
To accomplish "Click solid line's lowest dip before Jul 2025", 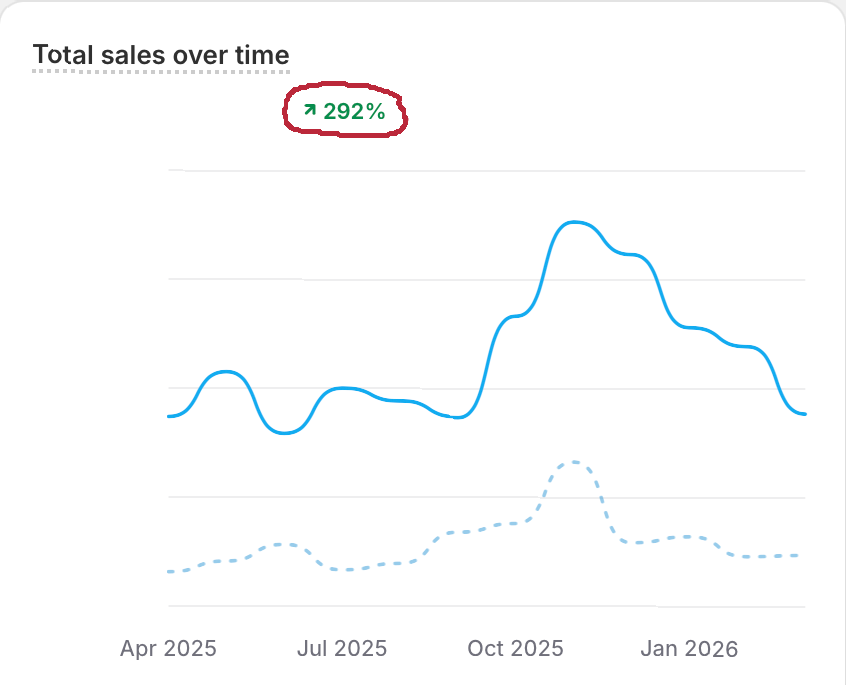I will (286, 433).
